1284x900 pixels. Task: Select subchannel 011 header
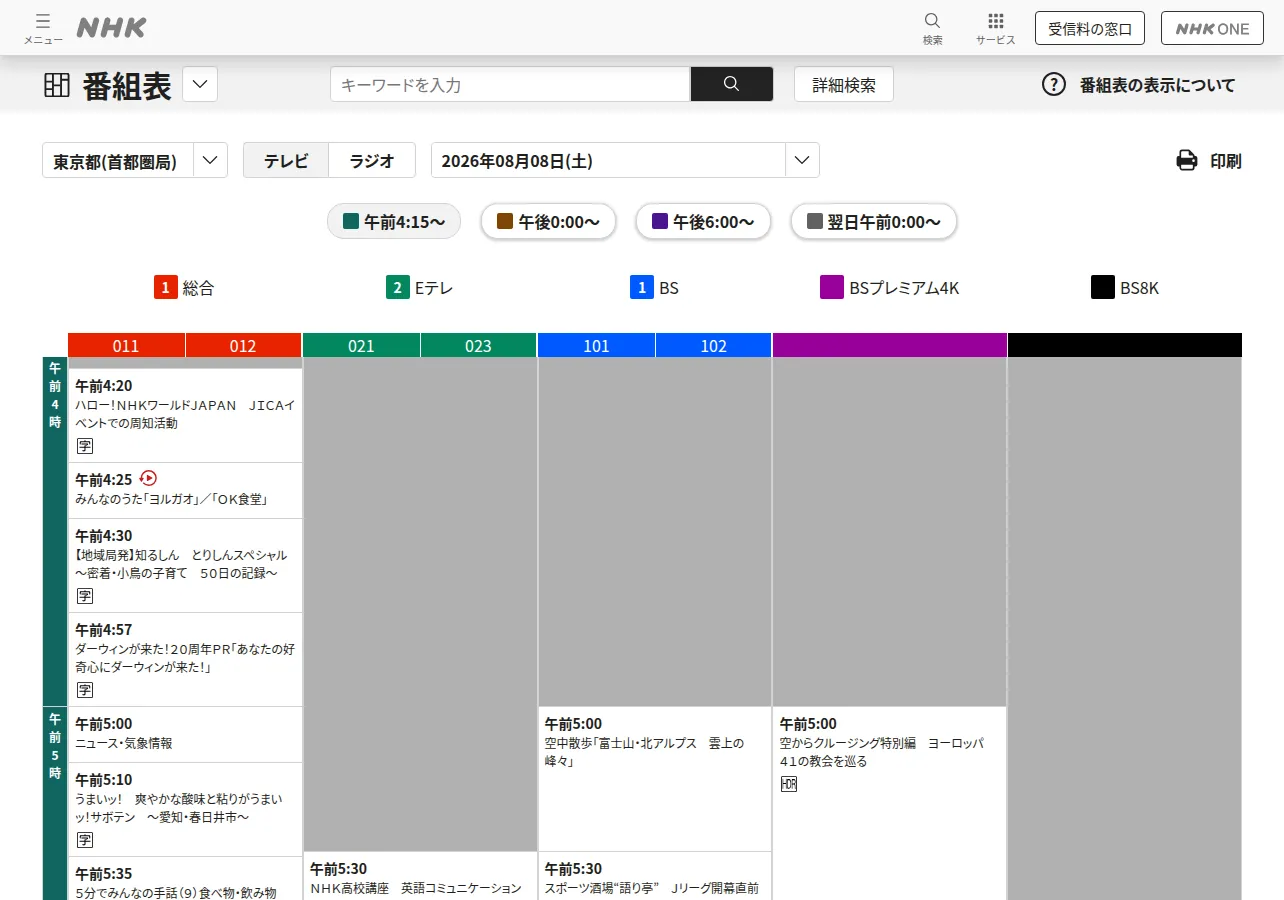[126, 345]
